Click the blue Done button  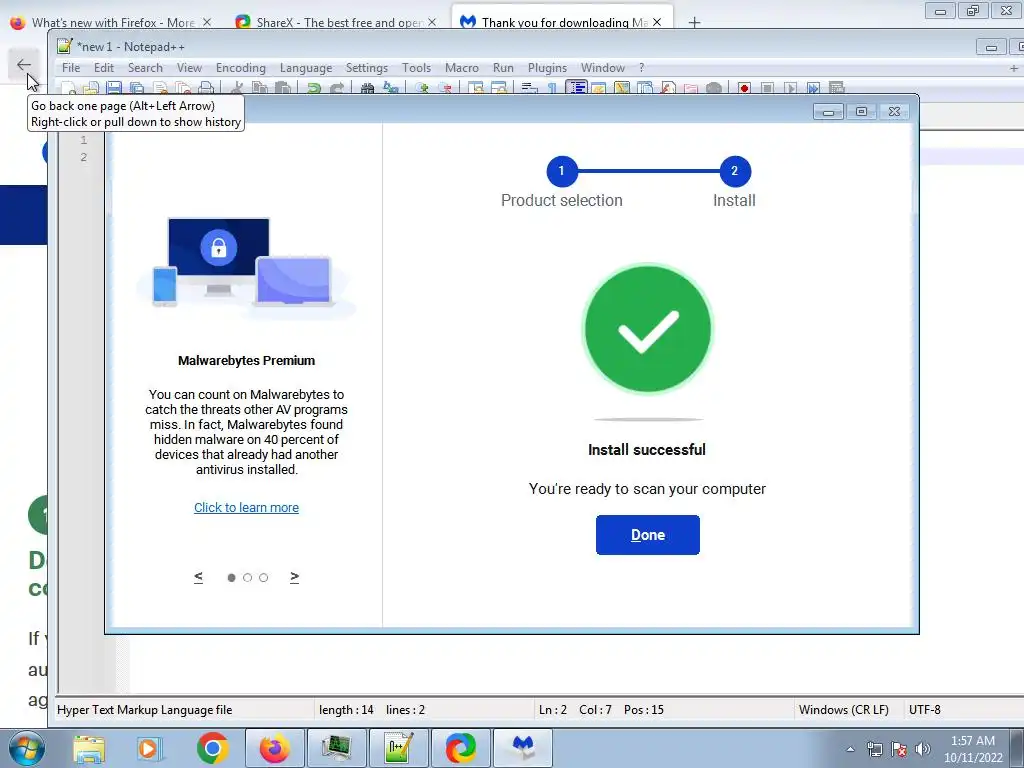[x=648, y=535]
